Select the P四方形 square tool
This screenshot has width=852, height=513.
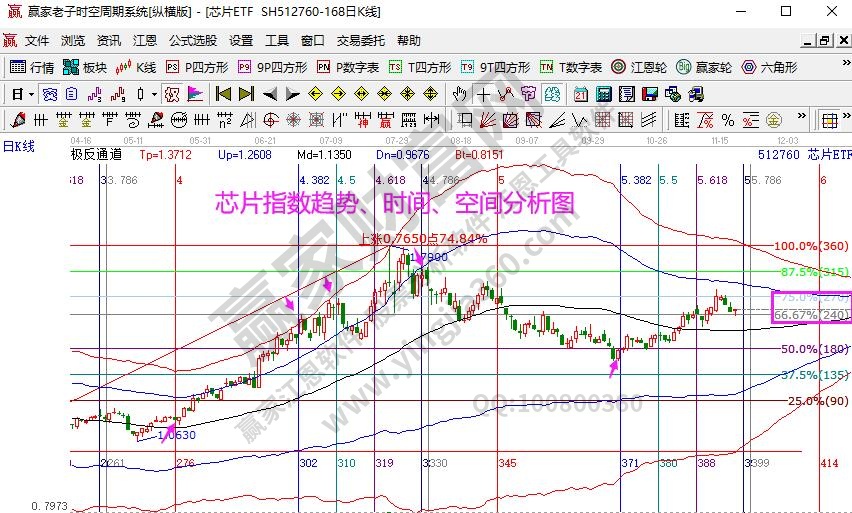coord(196,67)
